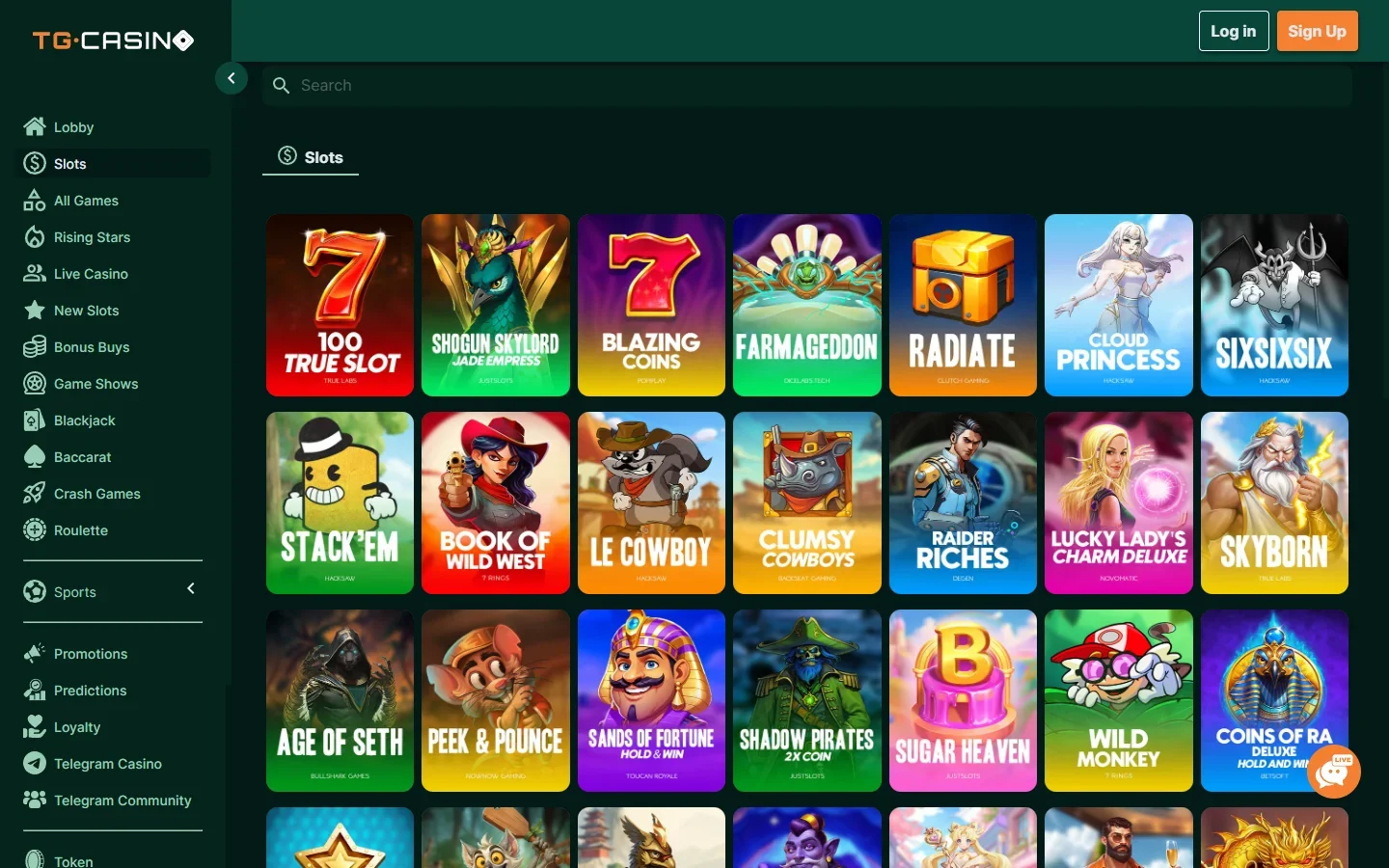Image resolution: width=1389 pixels, height=868 pixels.
Task: Open the 100 True Slot game
Action: [340, 305]
